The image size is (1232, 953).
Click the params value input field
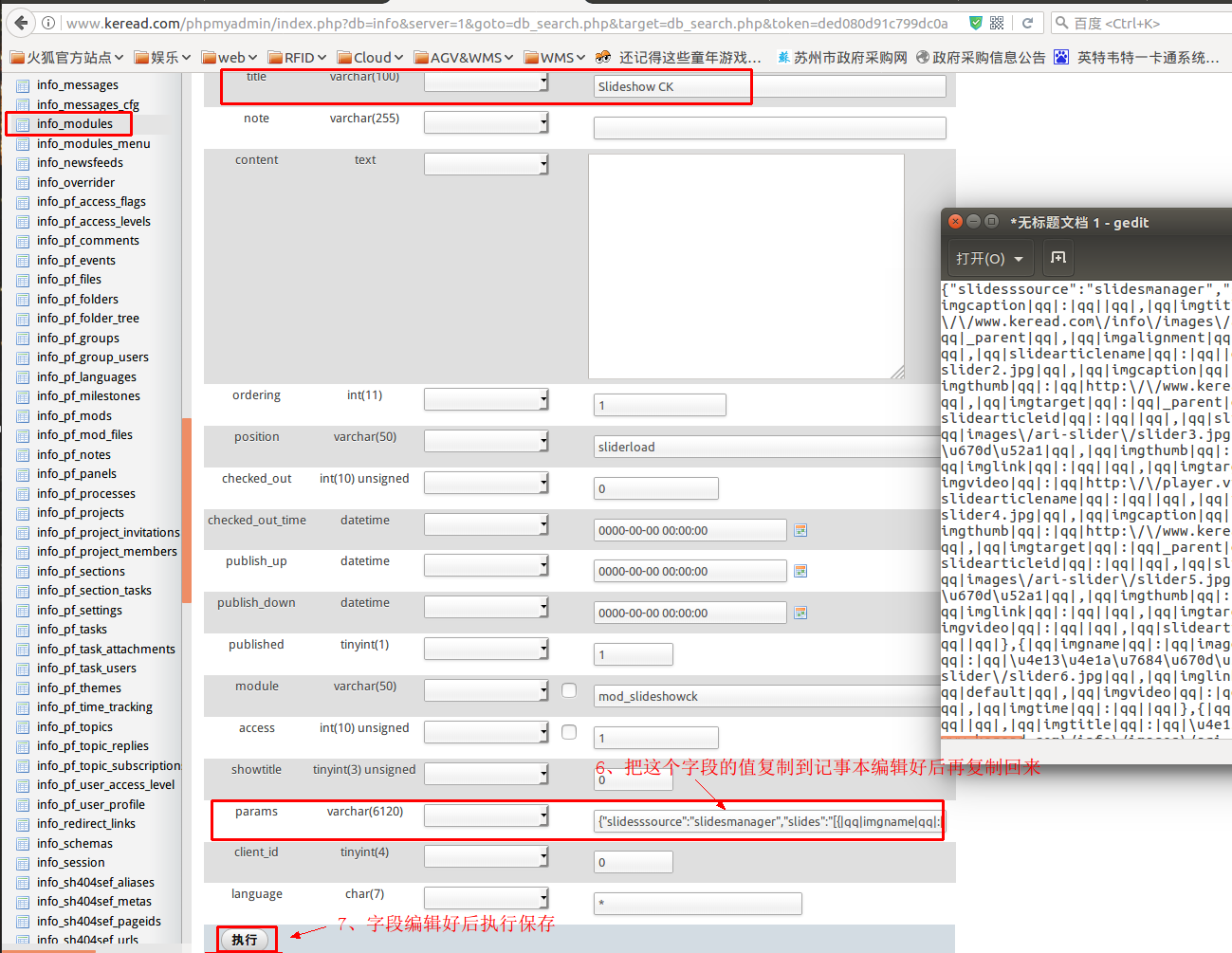[x=769, y=821]
